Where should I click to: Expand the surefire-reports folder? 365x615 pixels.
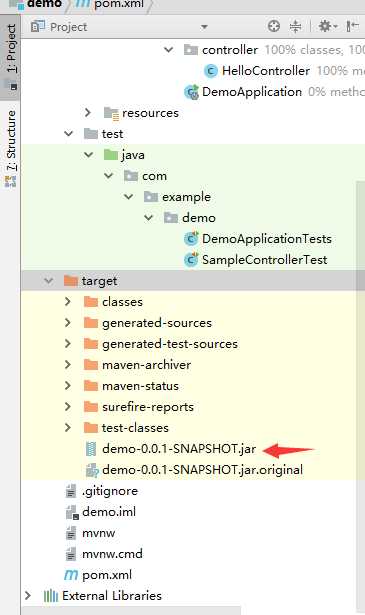tap(68, 407)
